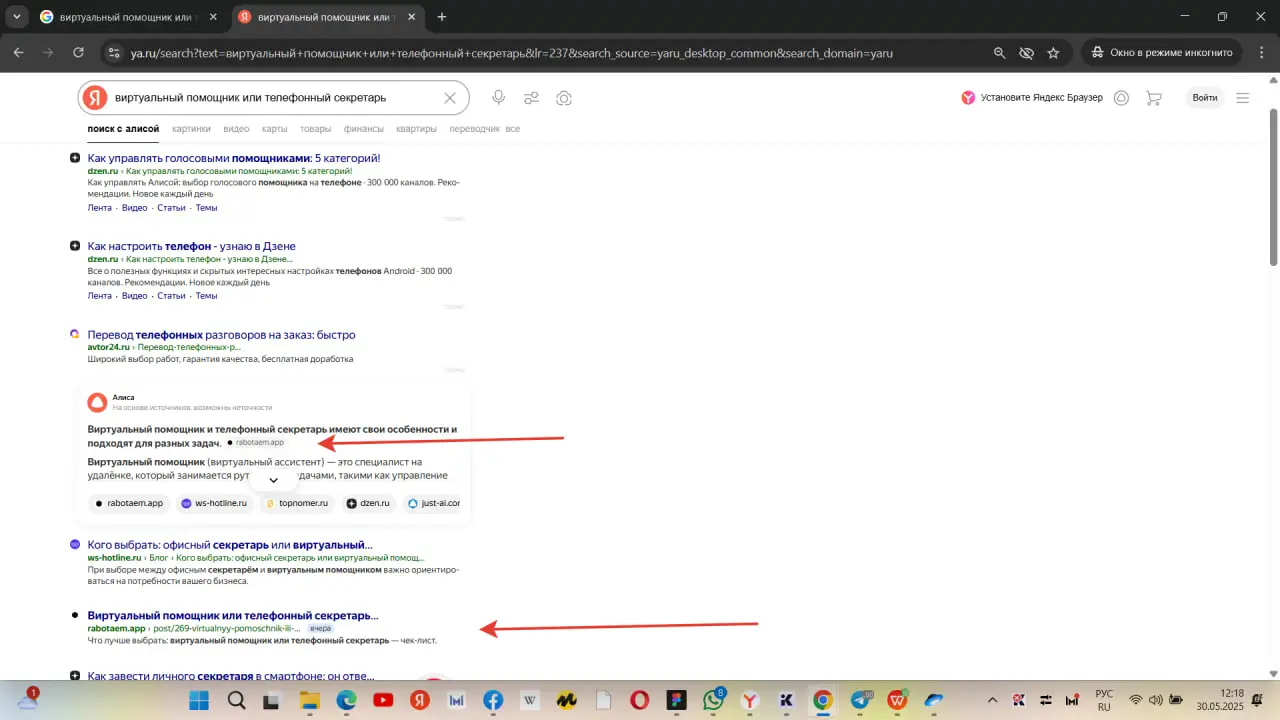Click inside the Yandex search text field
1280x720 pixels.
[275, 98]
